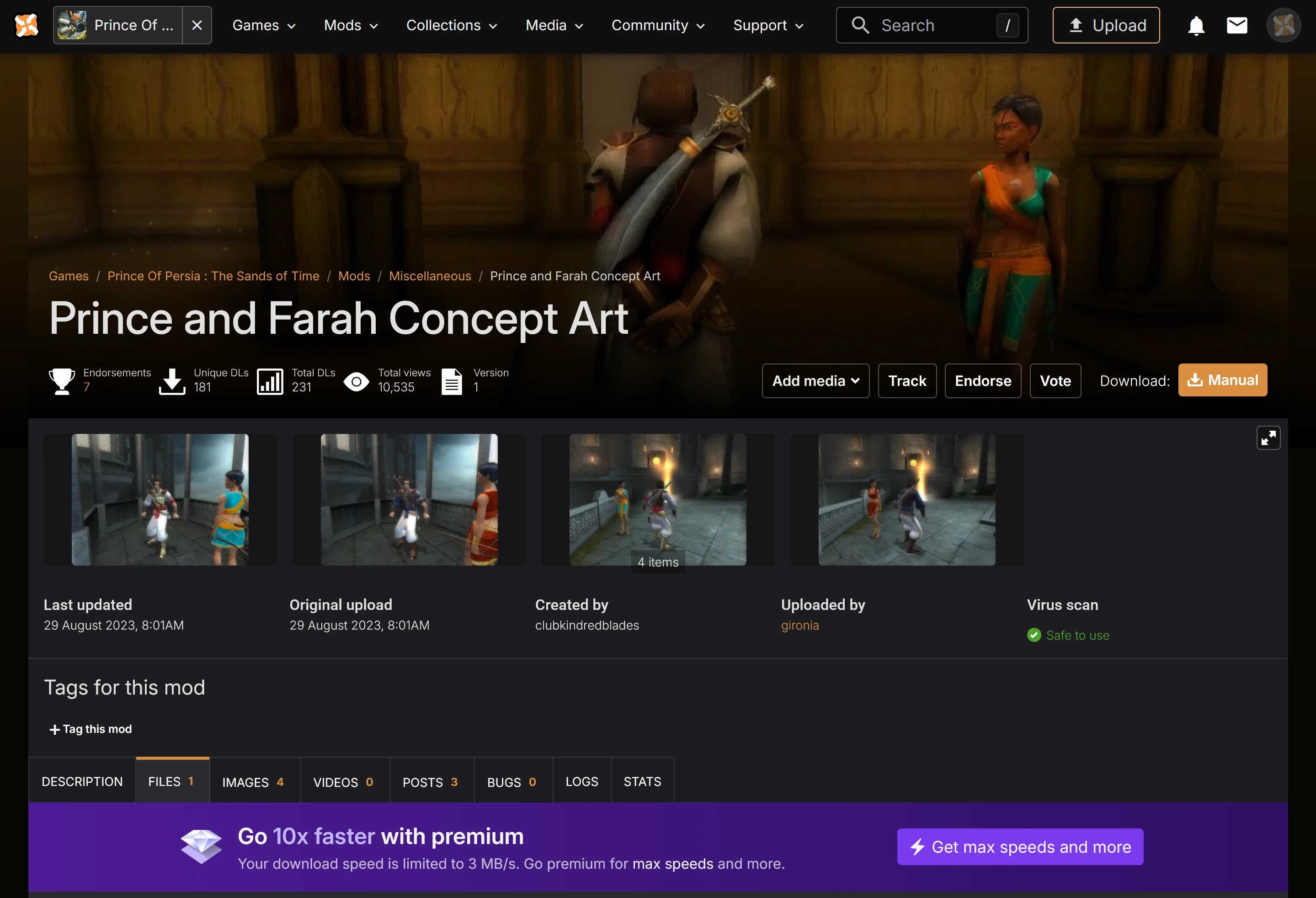
Task: Click the search magnifier icon
Action: 860,26
